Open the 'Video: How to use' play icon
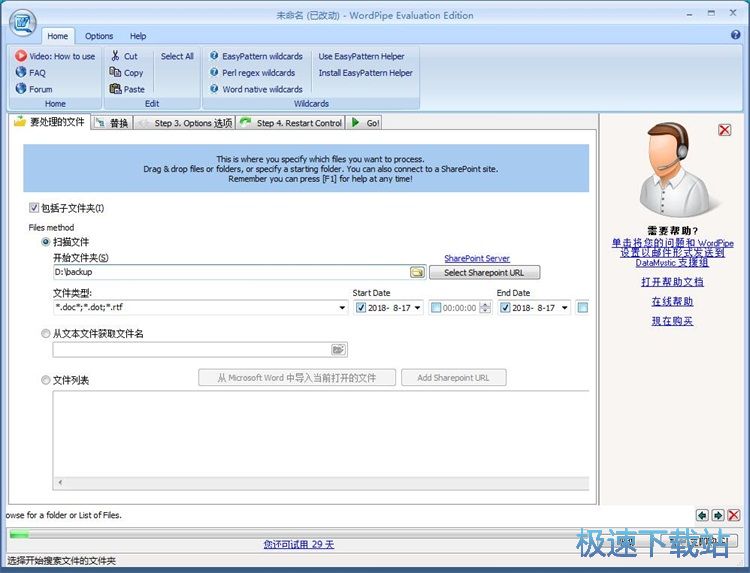The width and height of the screenshot is (750, 573). [21, 56]
